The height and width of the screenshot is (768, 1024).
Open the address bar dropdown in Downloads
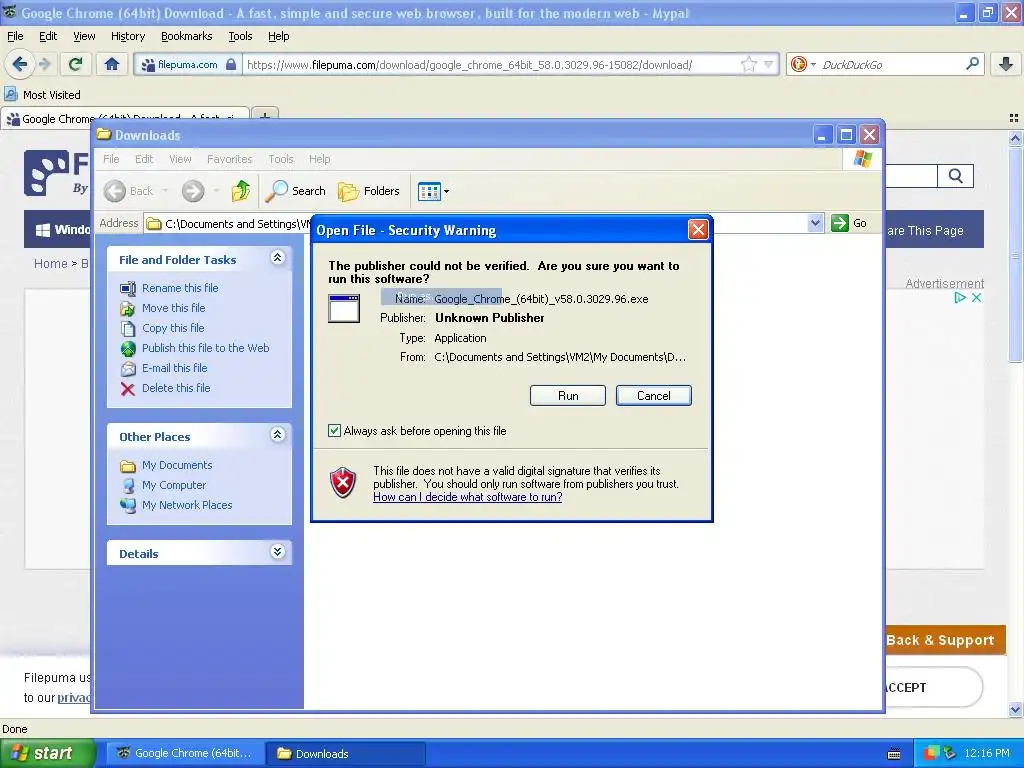(x=815, y=223)
